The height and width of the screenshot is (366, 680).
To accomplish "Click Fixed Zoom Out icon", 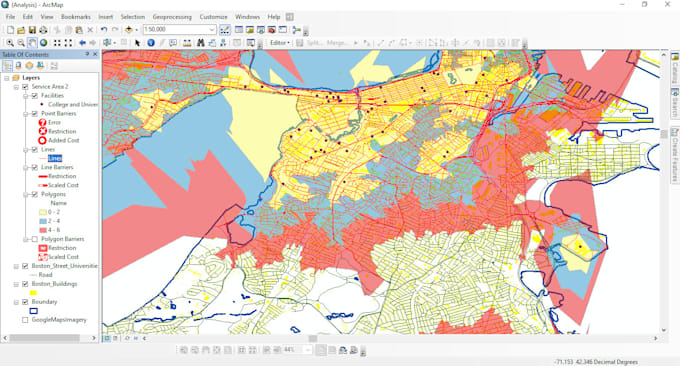I will tap(68, 42).
